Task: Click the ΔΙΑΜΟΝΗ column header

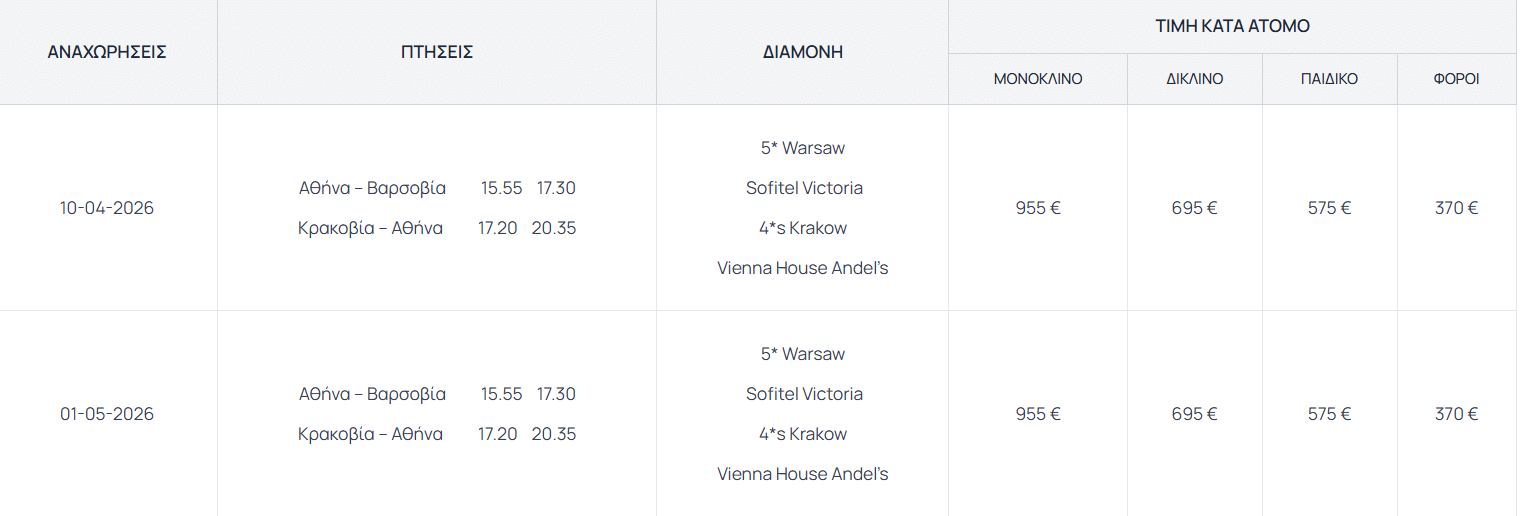Action: click(802, 52)
